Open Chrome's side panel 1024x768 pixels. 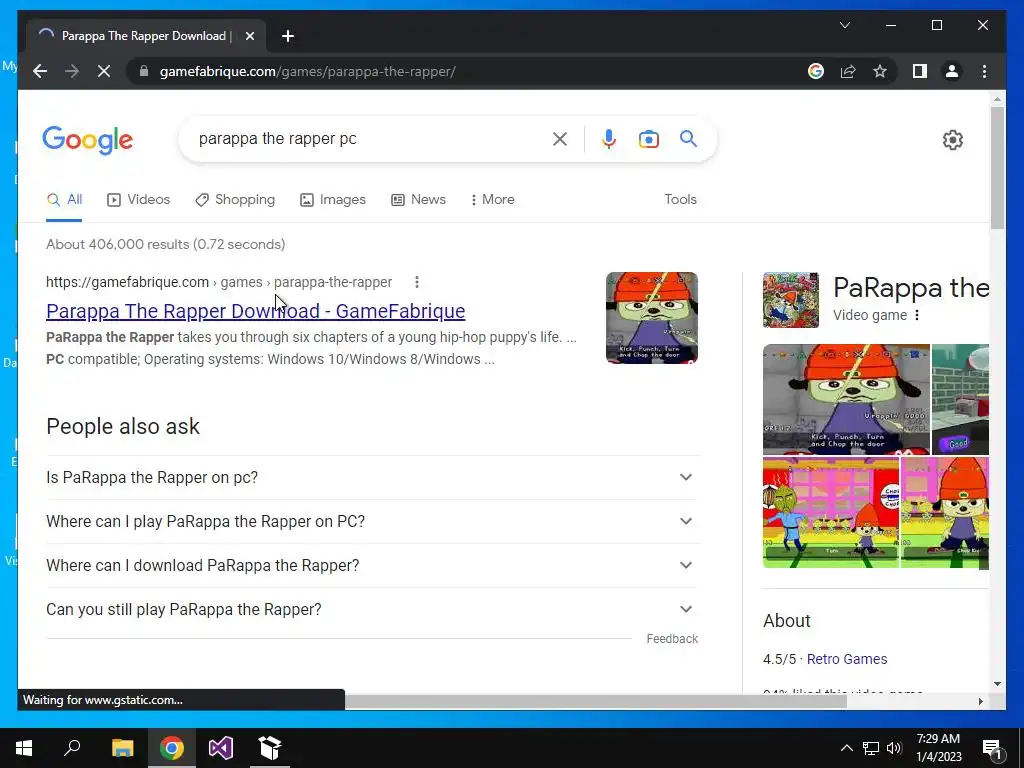pos(920,71)
